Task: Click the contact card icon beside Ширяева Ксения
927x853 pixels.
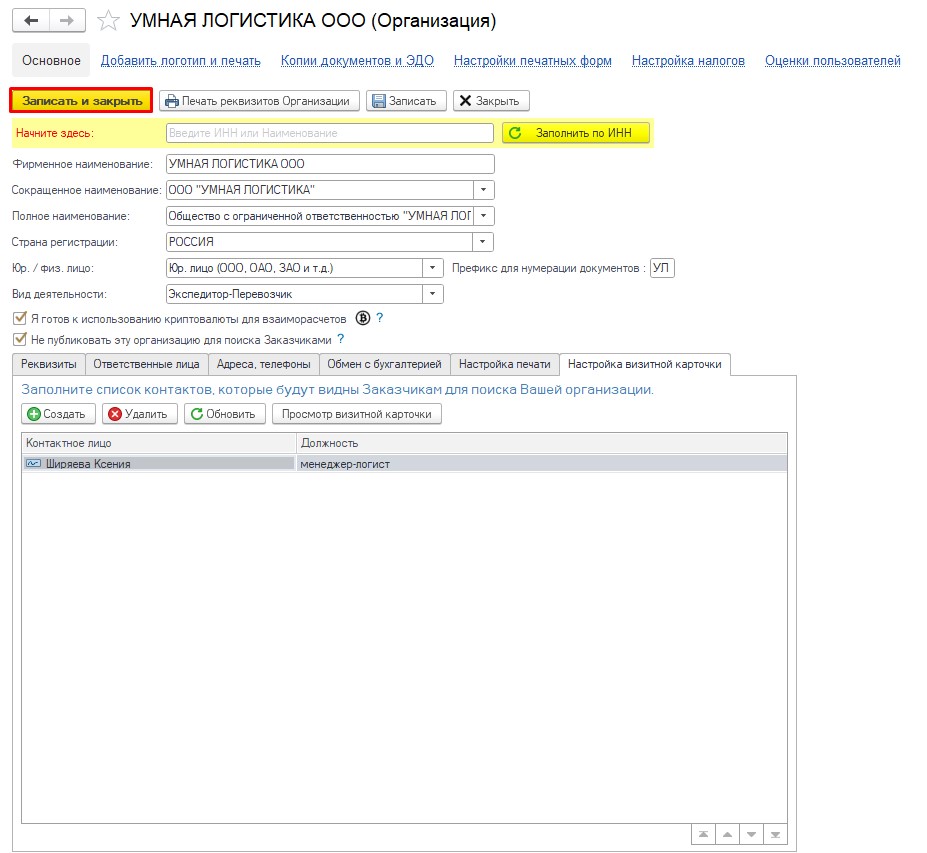Action: point(33,463)
